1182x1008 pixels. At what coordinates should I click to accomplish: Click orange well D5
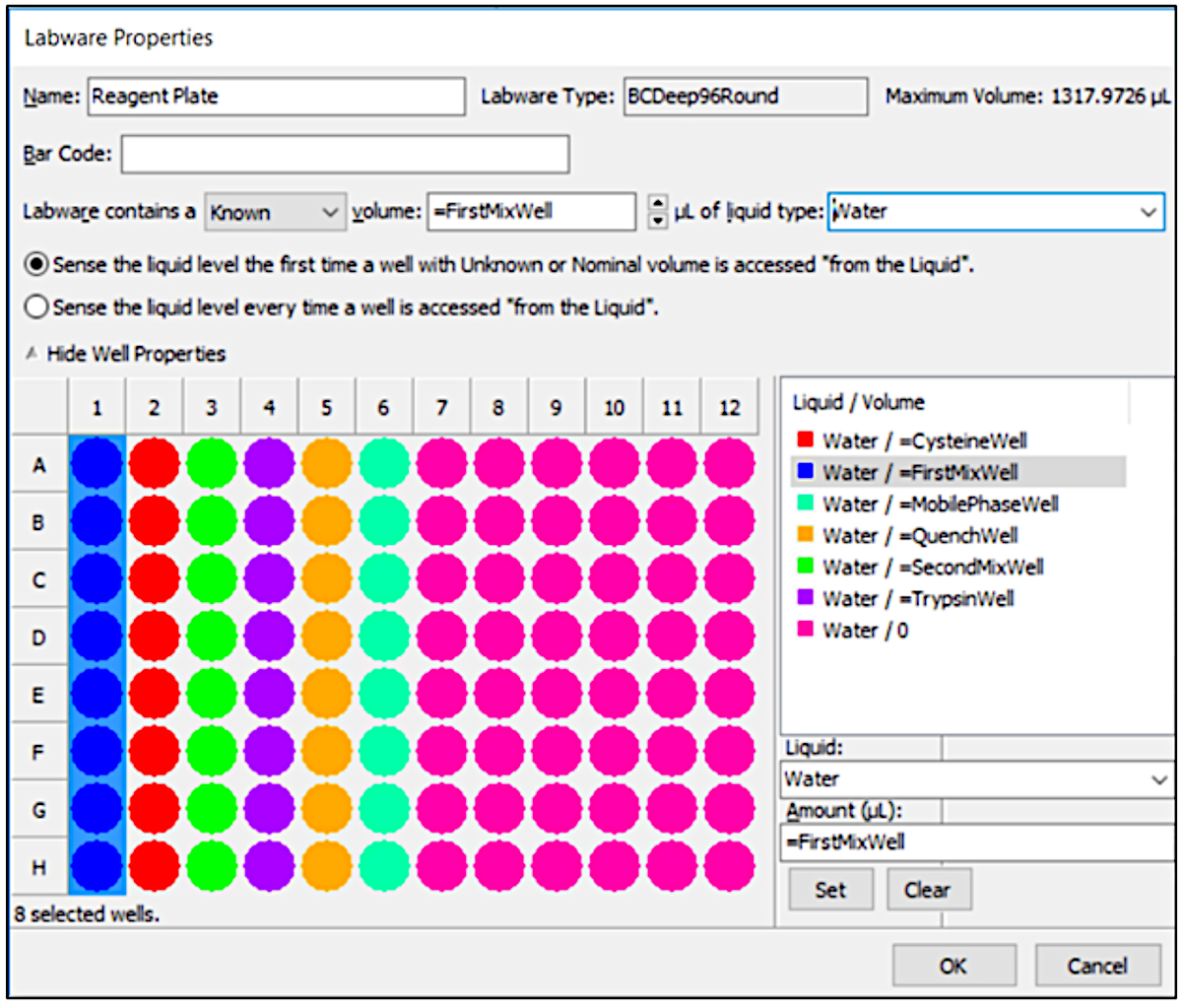pyautogui.click(x=326, y=638)
